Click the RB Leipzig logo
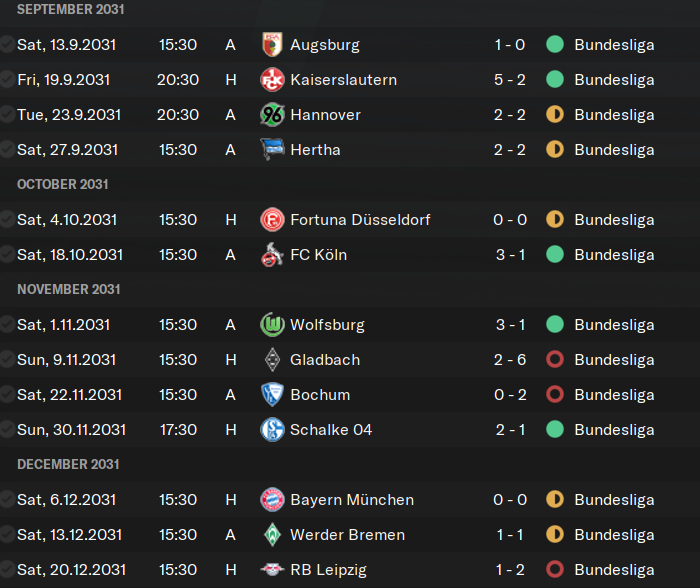The width and height of the screenshot is (700, 588). pyautogui.click(x=272, y=569)
